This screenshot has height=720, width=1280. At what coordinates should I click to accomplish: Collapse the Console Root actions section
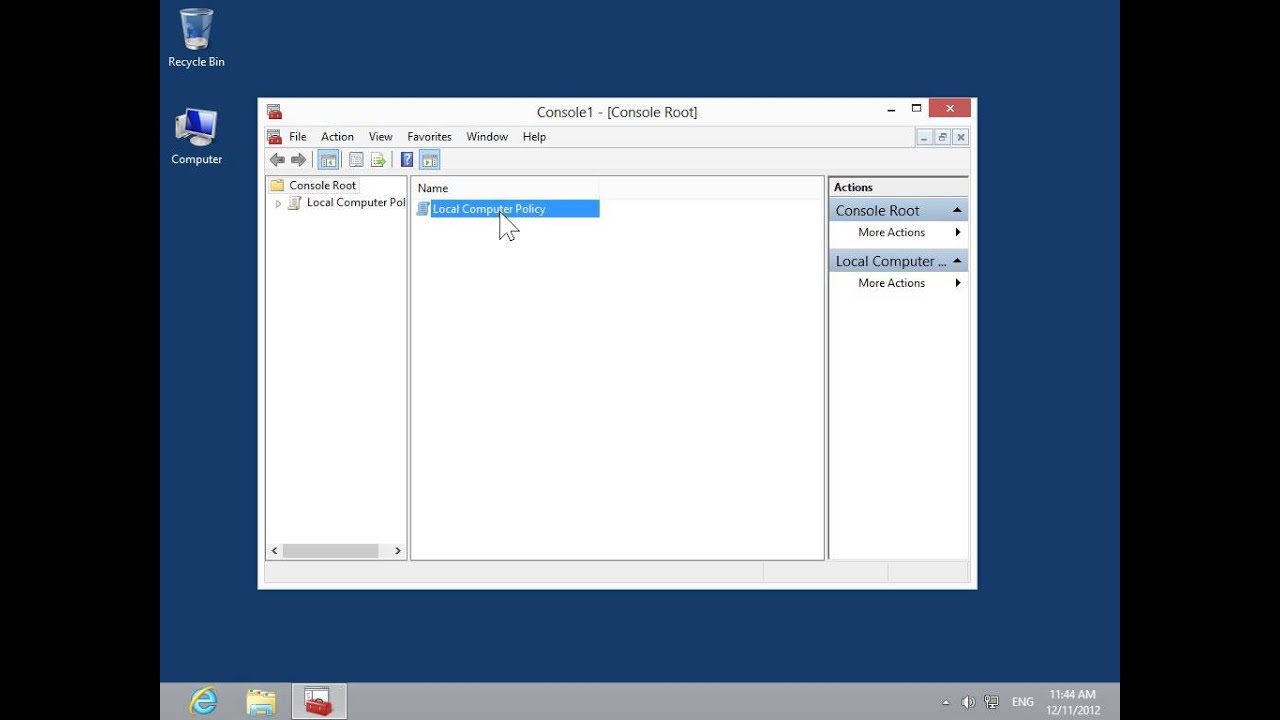(x=957, y=210)
